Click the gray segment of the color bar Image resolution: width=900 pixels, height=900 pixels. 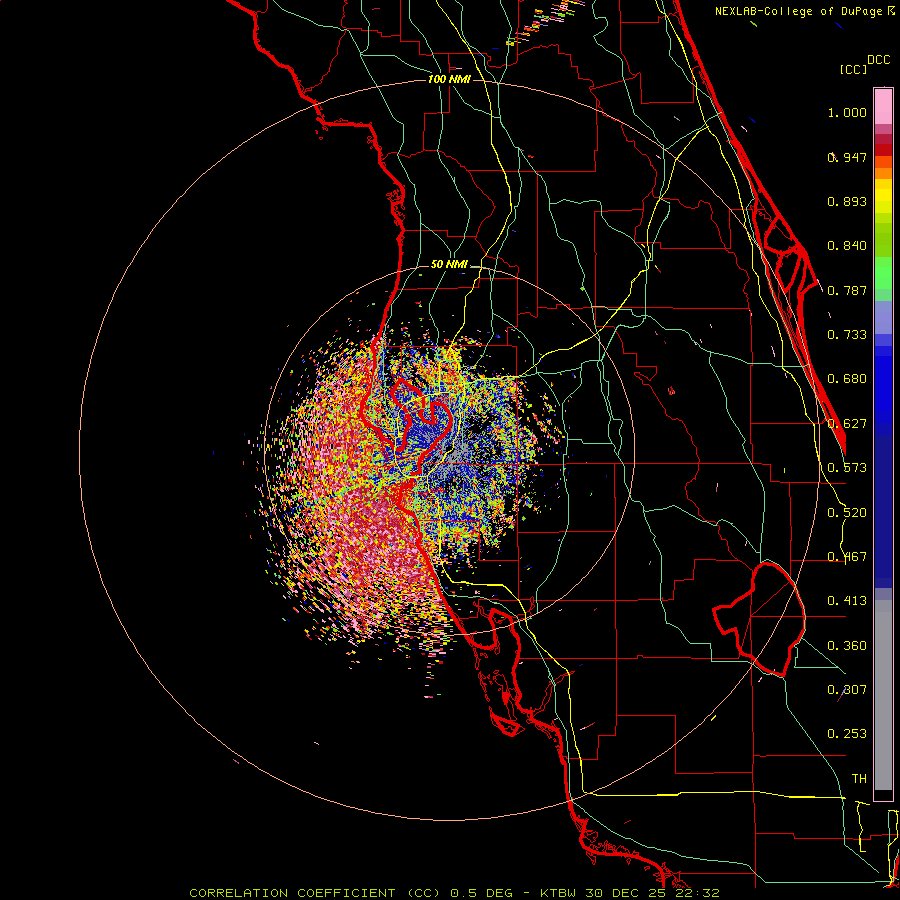(x=883, y=695)
